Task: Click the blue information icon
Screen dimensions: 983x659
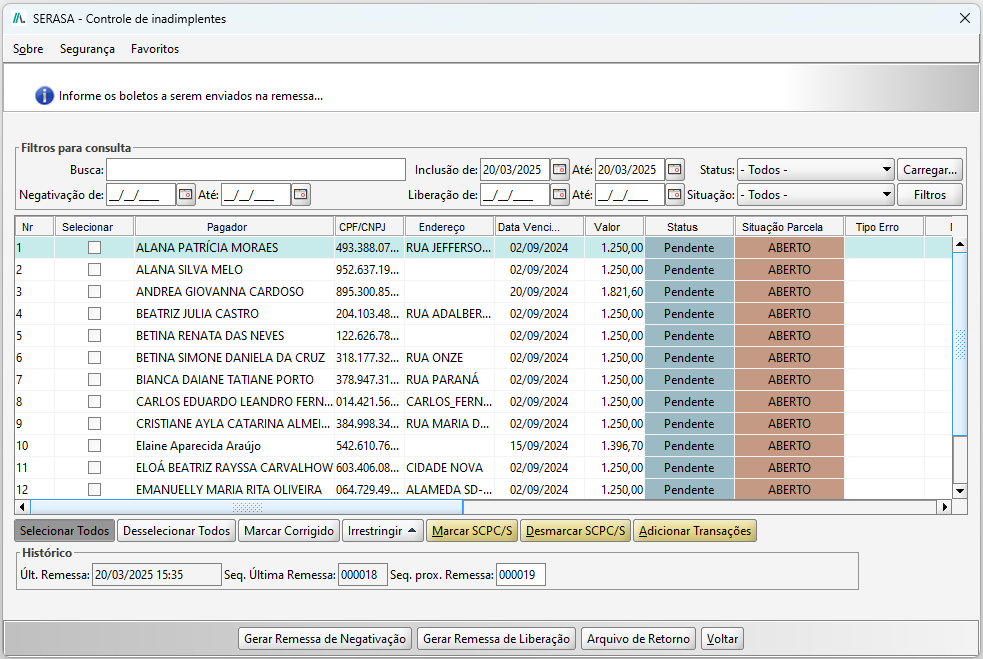Action: 44,95
